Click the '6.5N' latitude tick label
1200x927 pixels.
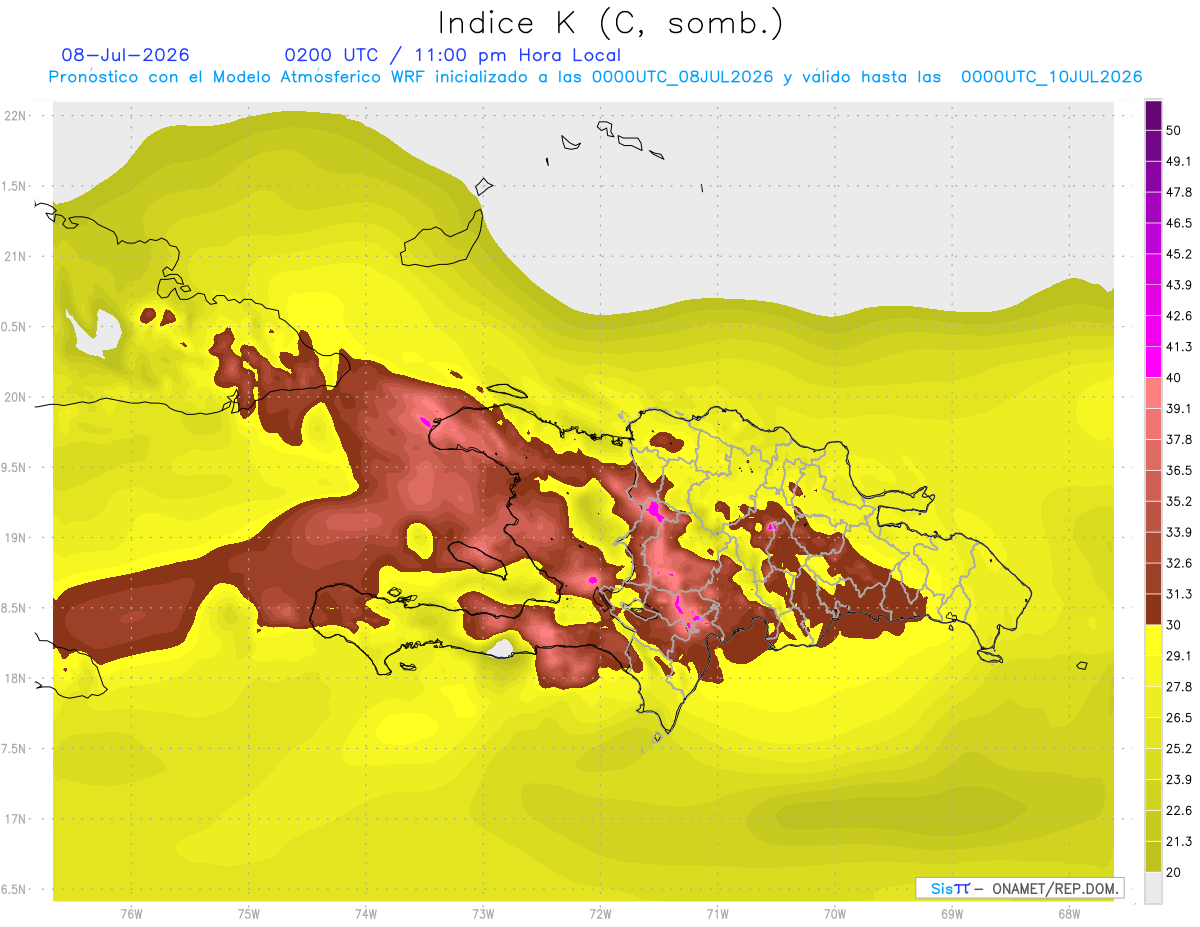tap(15, 889)
